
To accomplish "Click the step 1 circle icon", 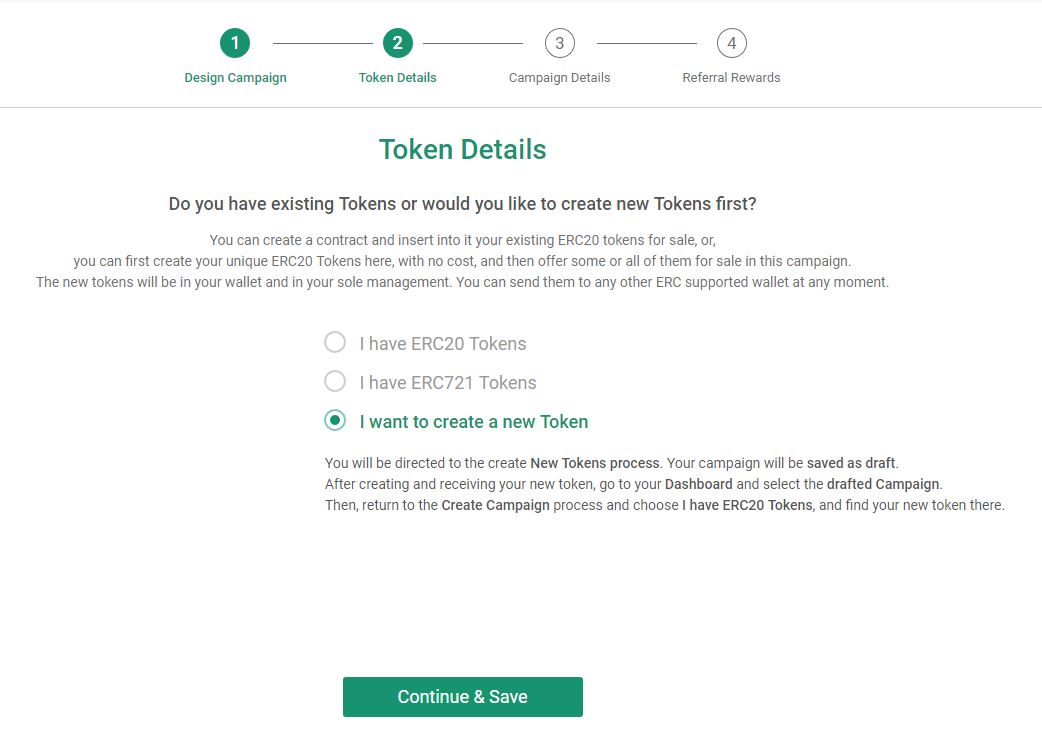I will (x=235, y=43).
